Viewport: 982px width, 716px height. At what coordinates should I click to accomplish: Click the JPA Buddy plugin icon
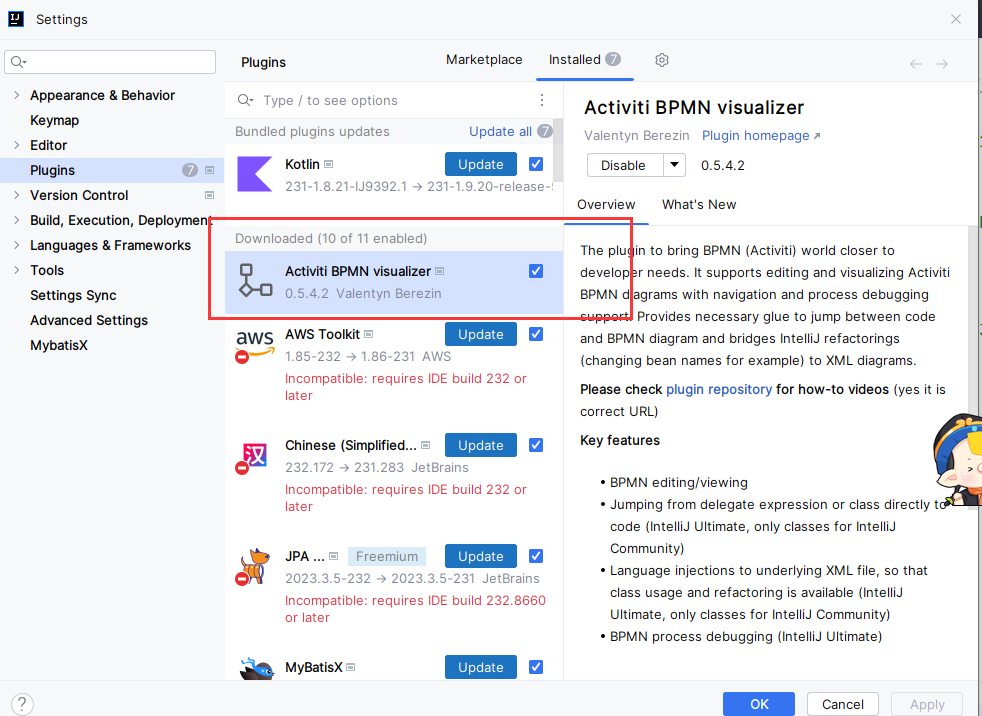(254, 567)
